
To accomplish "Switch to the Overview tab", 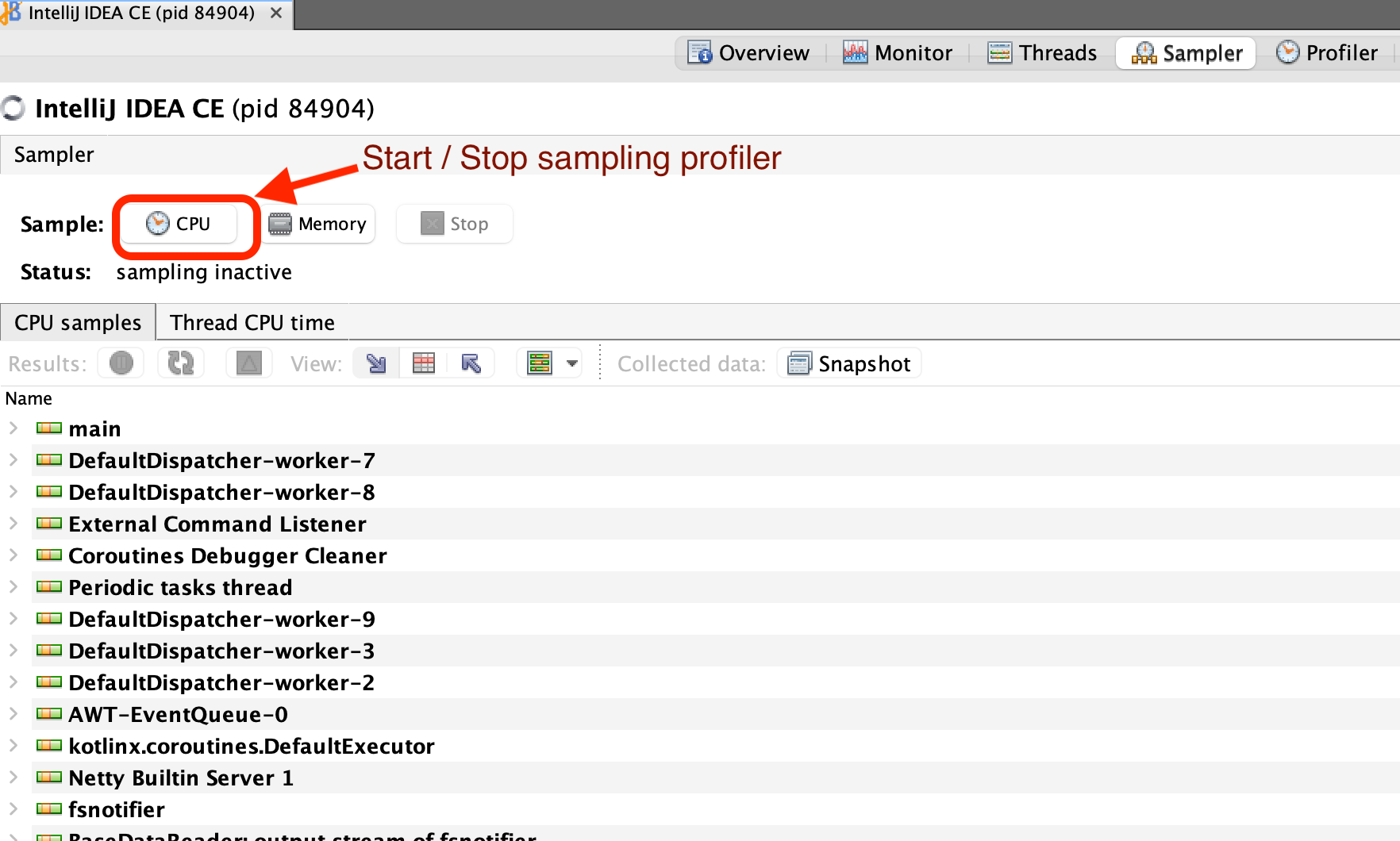I will click(748, 53).
